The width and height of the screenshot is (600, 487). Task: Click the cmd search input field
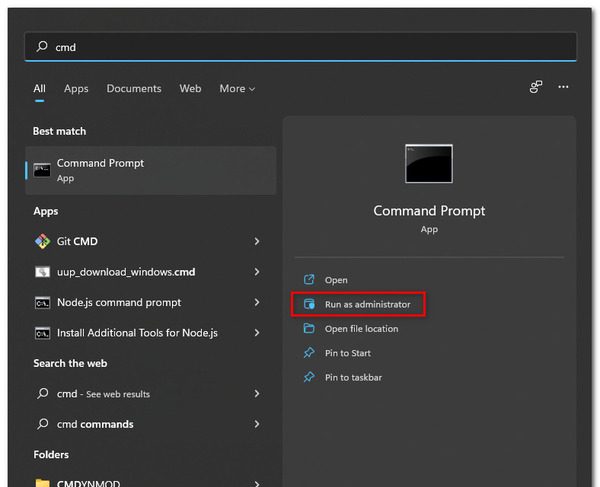(x=300, y=47)
